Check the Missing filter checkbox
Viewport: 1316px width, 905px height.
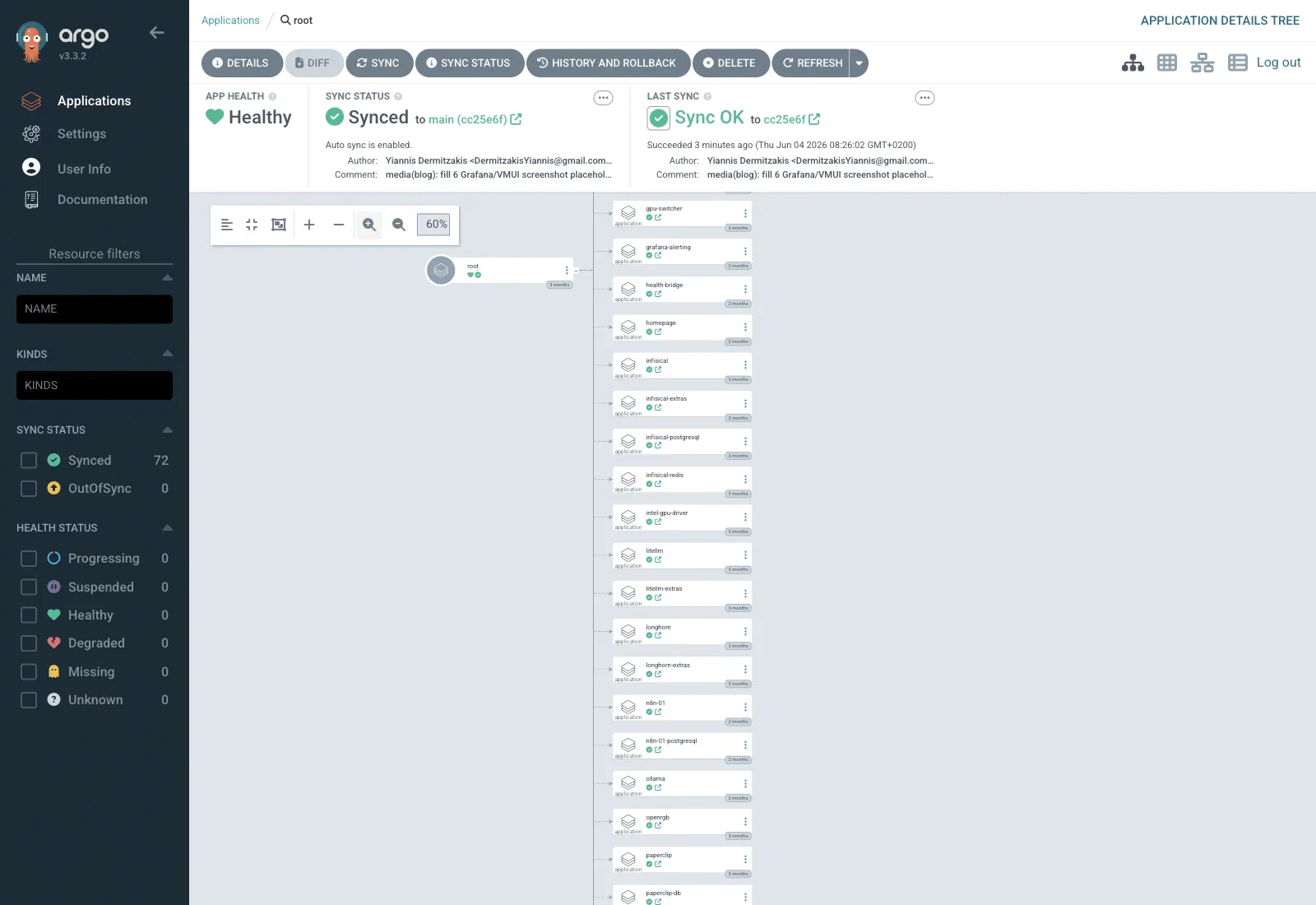pos(29,672)
